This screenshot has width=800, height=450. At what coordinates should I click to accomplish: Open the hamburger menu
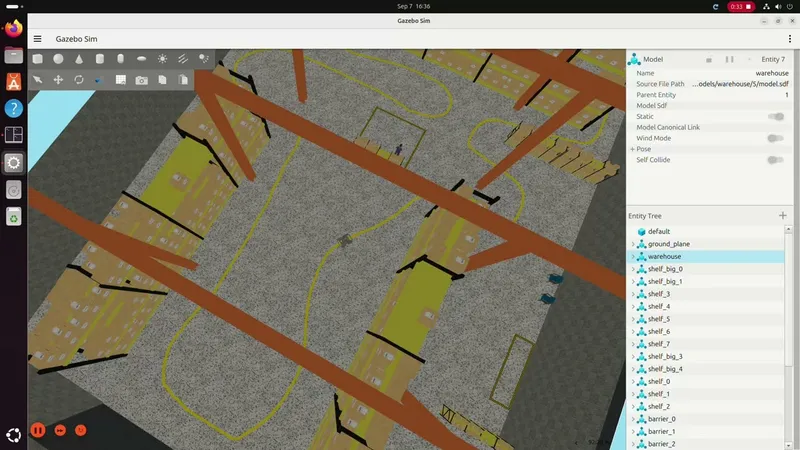[x=38, y=39]
